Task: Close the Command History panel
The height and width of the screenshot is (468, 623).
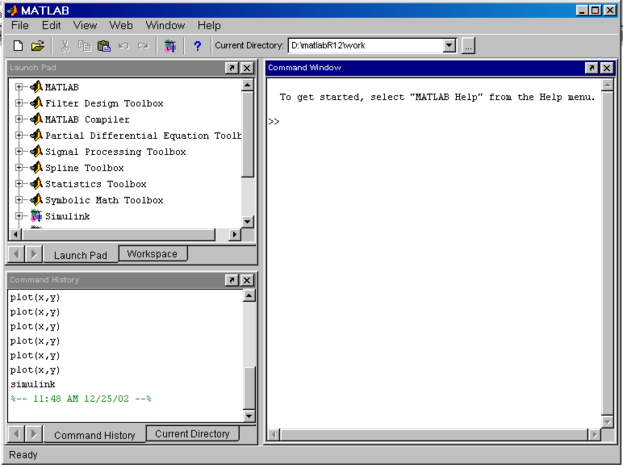Action: click(247, 280)
